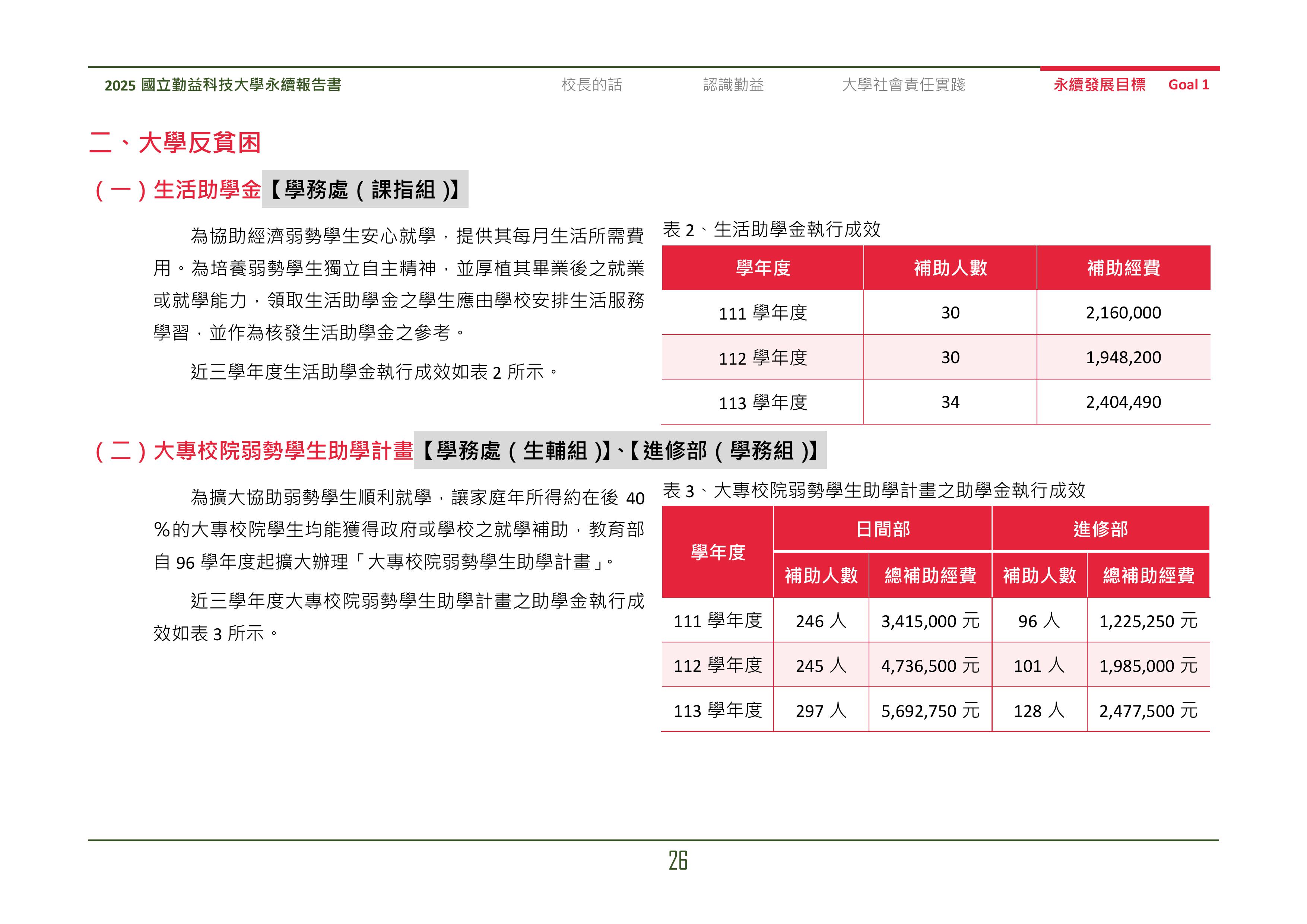Viewport: 1307px width, 924px height.
Task: Select the 大學社會責任實踐 navigation tab
Action: coord(903,85)
